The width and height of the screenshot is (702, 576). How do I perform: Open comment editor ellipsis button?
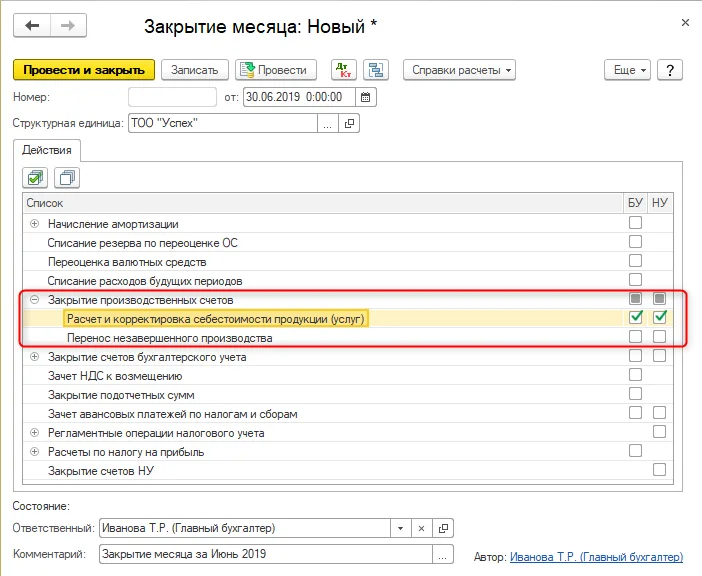click(443, 554)
